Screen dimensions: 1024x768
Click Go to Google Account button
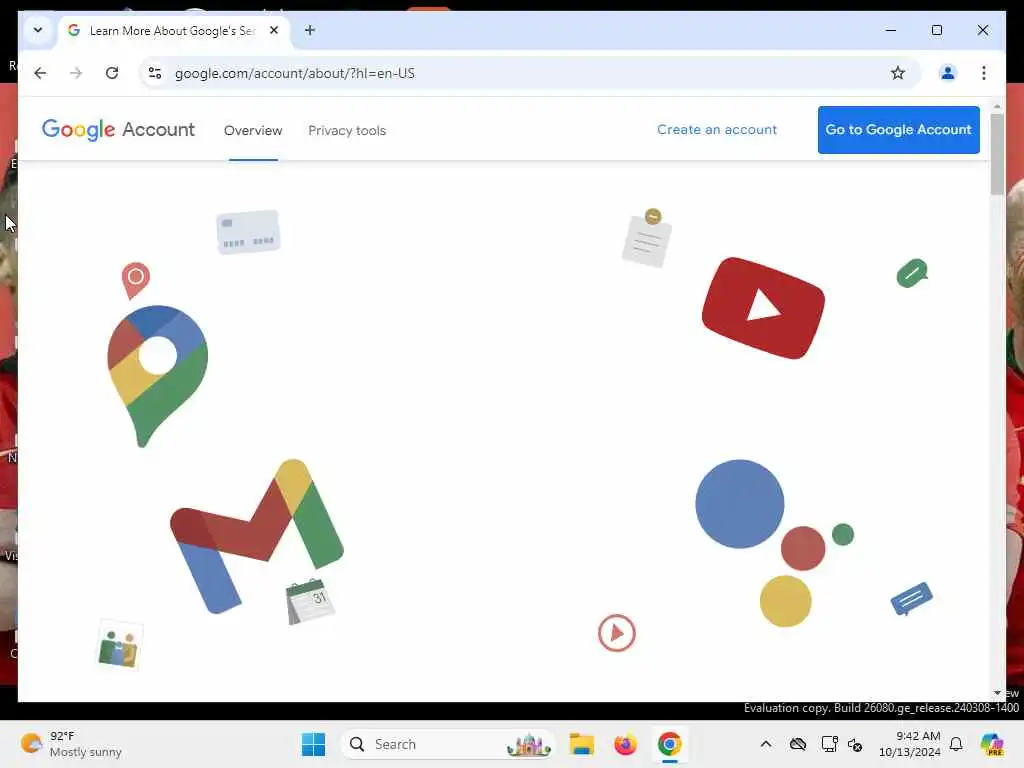point(898,129)
